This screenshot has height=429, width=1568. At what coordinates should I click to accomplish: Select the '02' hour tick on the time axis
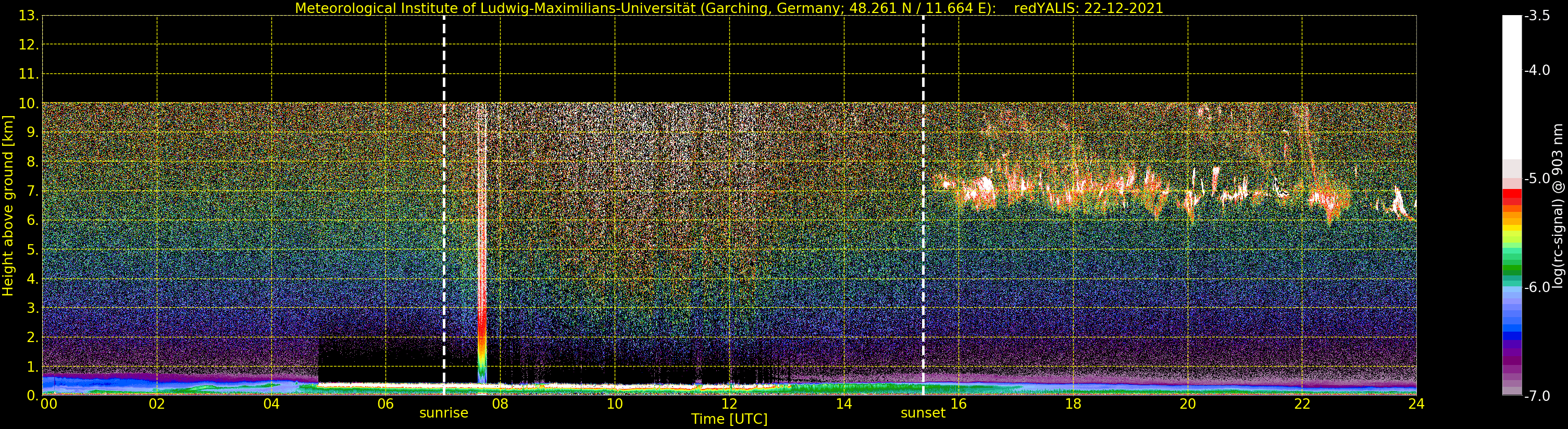click(157, 404)
